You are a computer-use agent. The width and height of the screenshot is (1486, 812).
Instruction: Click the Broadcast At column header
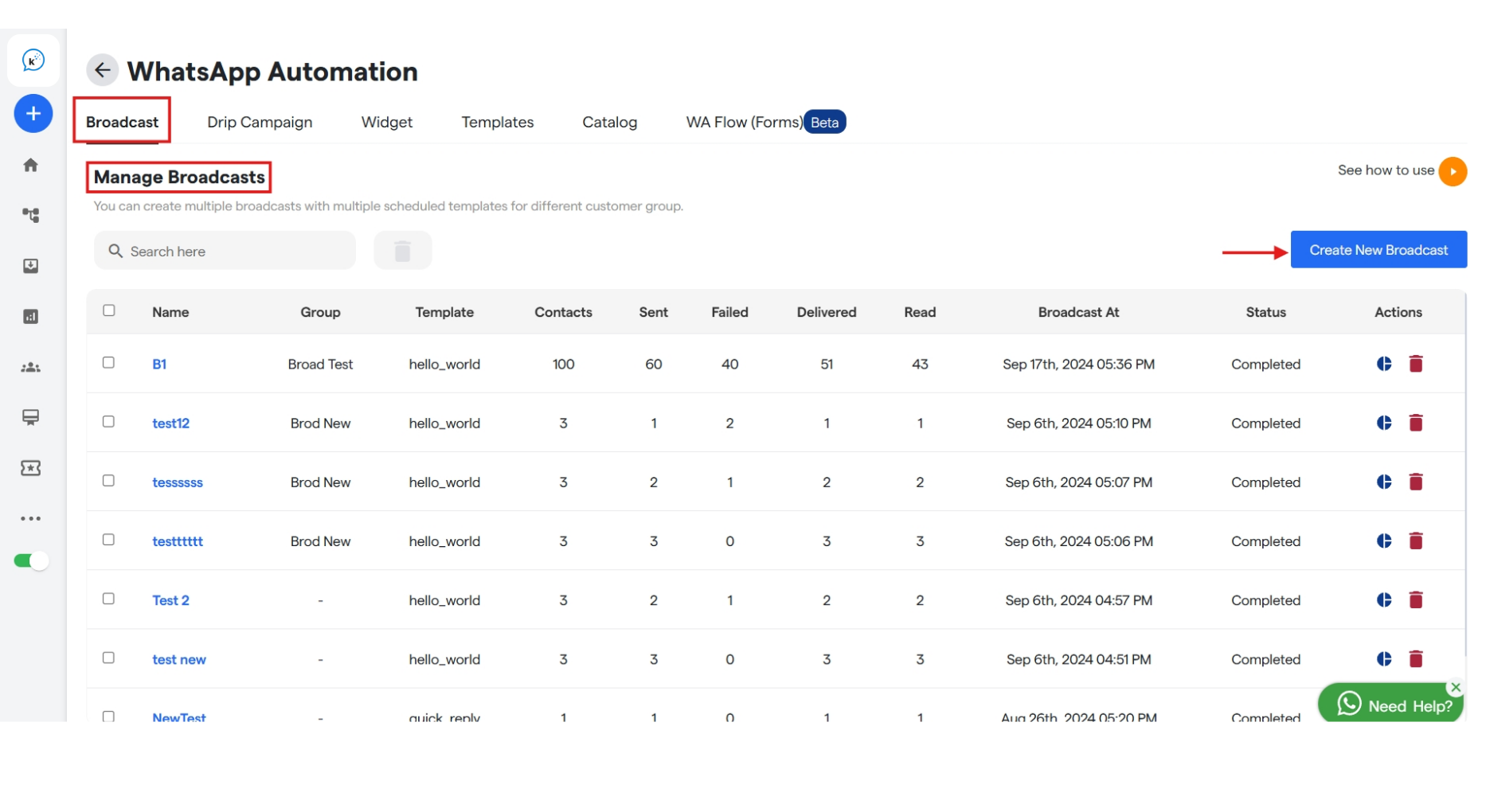(x=1078, y=312)
